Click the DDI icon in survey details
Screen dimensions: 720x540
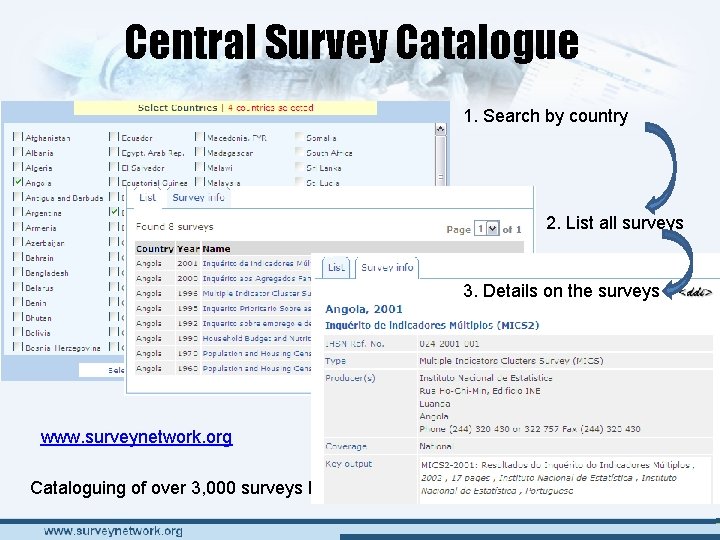pos(695,292)
